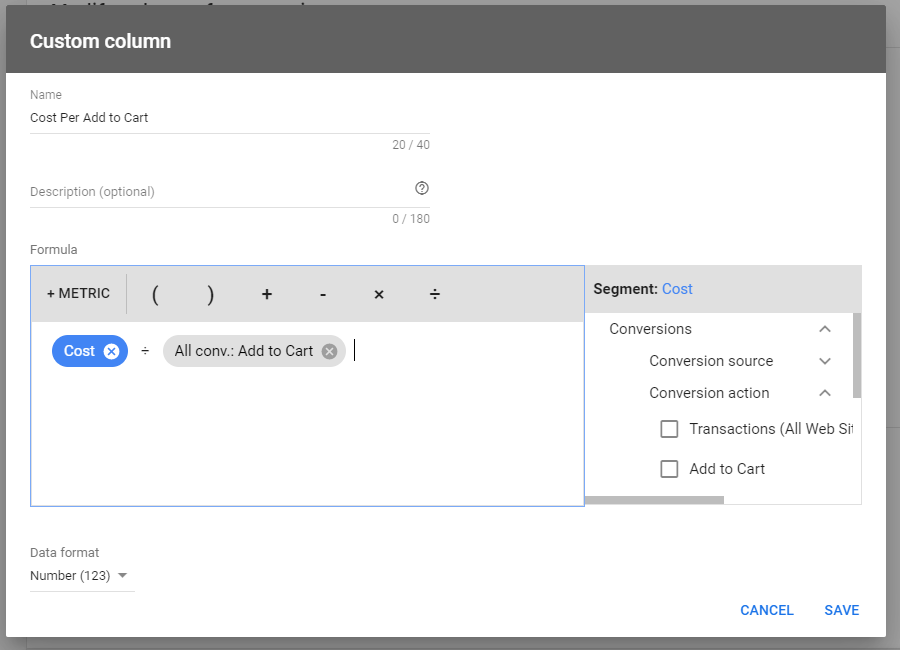Click the vertical scrollbar in segment panel

[x=856, y=355]
